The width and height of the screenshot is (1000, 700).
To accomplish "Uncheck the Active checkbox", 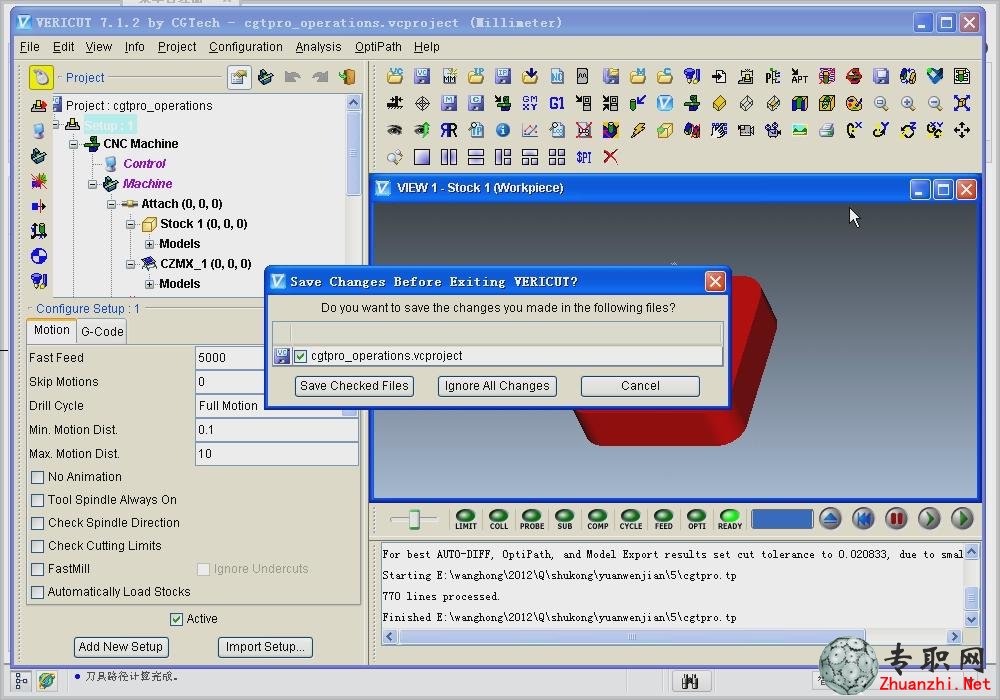I will [x=176, y=619].
